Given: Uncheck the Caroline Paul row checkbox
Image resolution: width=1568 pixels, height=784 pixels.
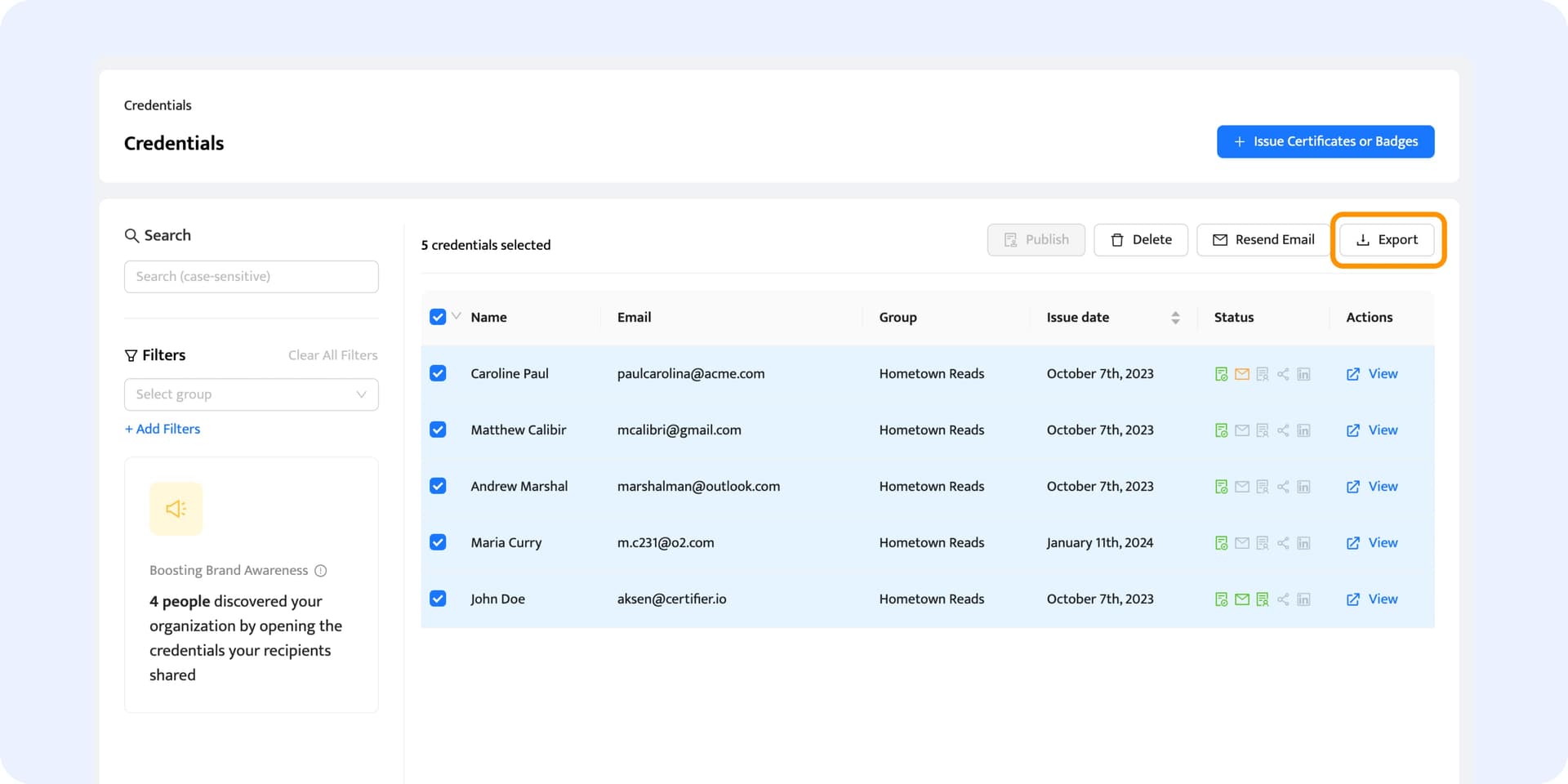Looking at the screenshot, I should pos(438,373).
